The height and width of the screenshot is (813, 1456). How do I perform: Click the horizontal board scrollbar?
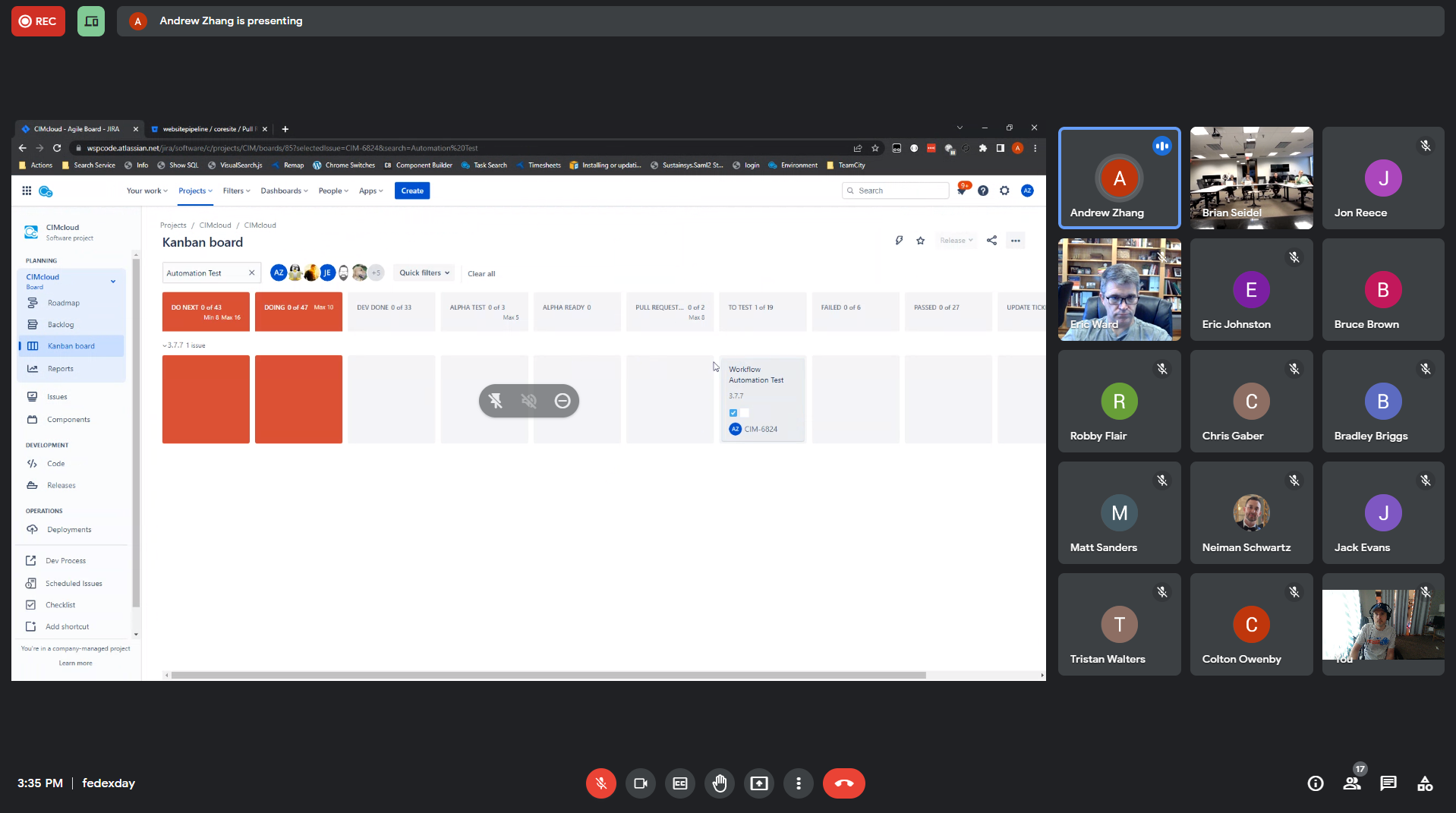click(548, 675)
